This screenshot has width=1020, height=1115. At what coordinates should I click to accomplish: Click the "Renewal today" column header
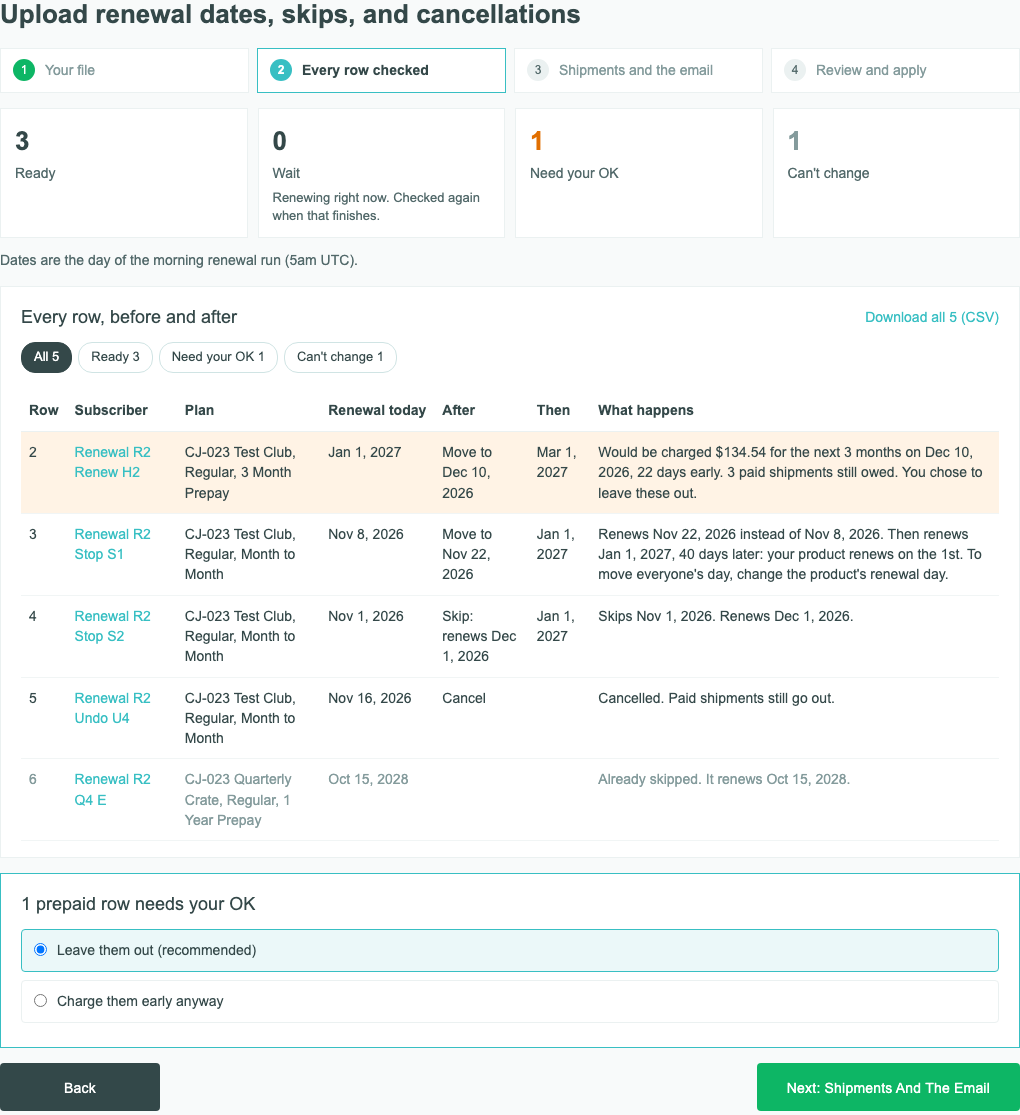tap(377, 410)
